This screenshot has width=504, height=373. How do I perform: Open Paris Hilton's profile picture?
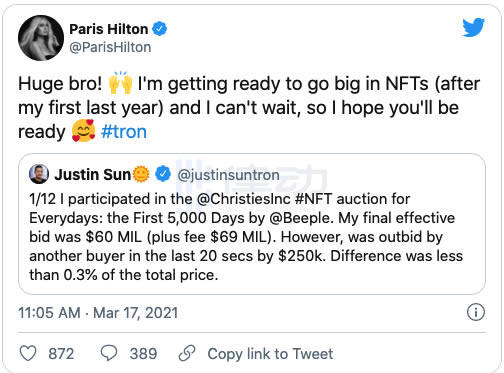pos(41,38)
